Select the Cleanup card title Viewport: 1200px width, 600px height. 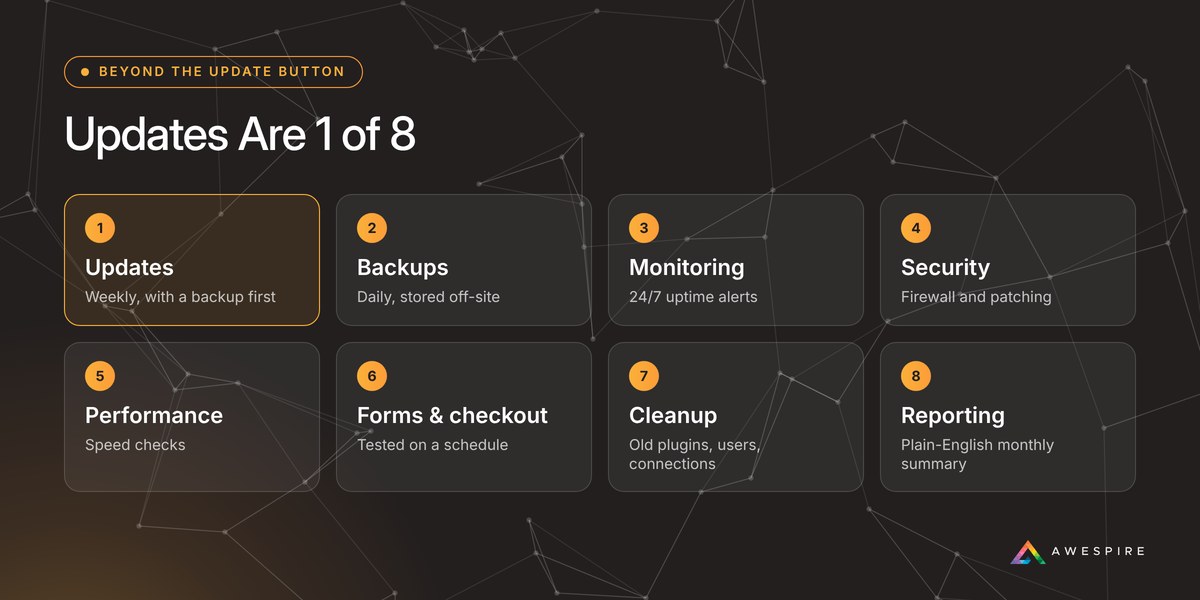click(673, 416)
